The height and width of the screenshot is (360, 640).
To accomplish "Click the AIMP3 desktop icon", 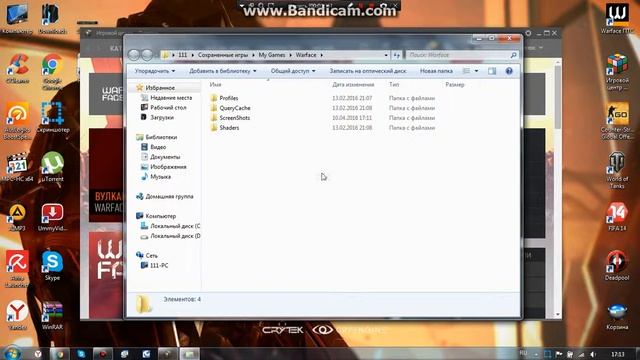I will [x=17, y=217].
